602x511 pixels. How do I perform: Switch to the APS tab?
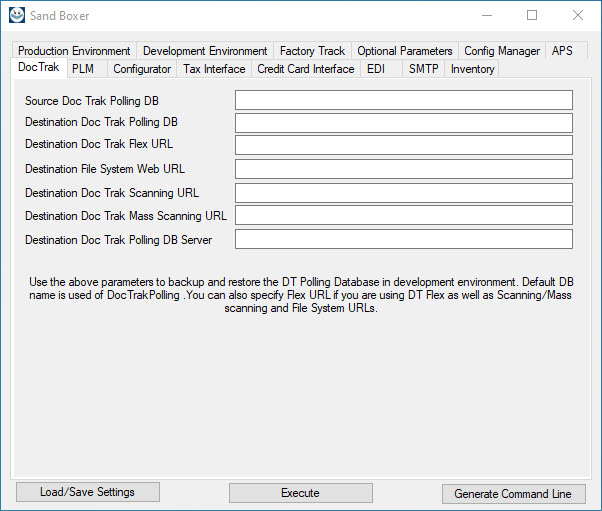[562, 51]
